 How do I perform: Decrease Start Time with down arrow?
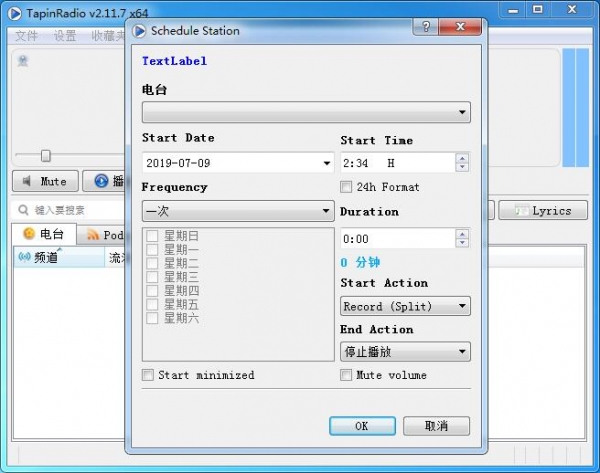tap(462, 167)
